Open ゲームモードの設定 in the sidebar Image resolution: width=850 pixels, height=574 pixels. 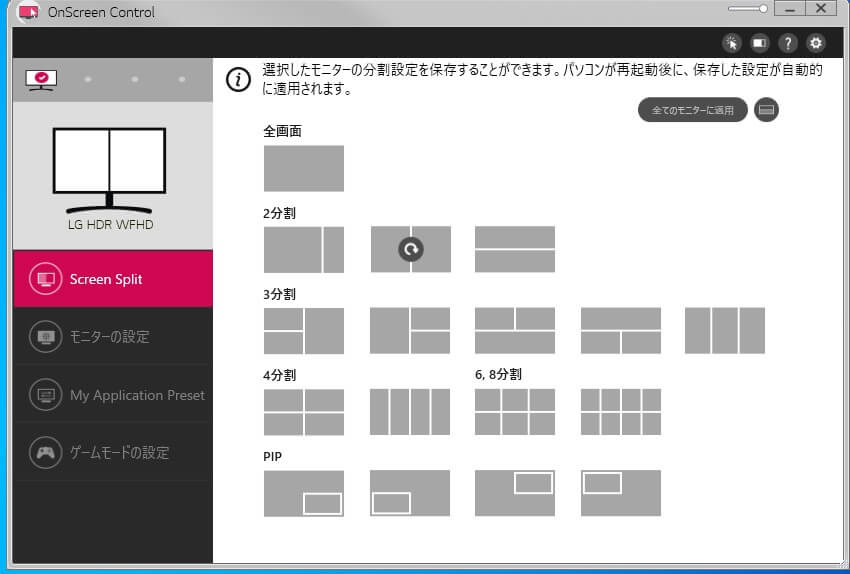pos(113,452)
